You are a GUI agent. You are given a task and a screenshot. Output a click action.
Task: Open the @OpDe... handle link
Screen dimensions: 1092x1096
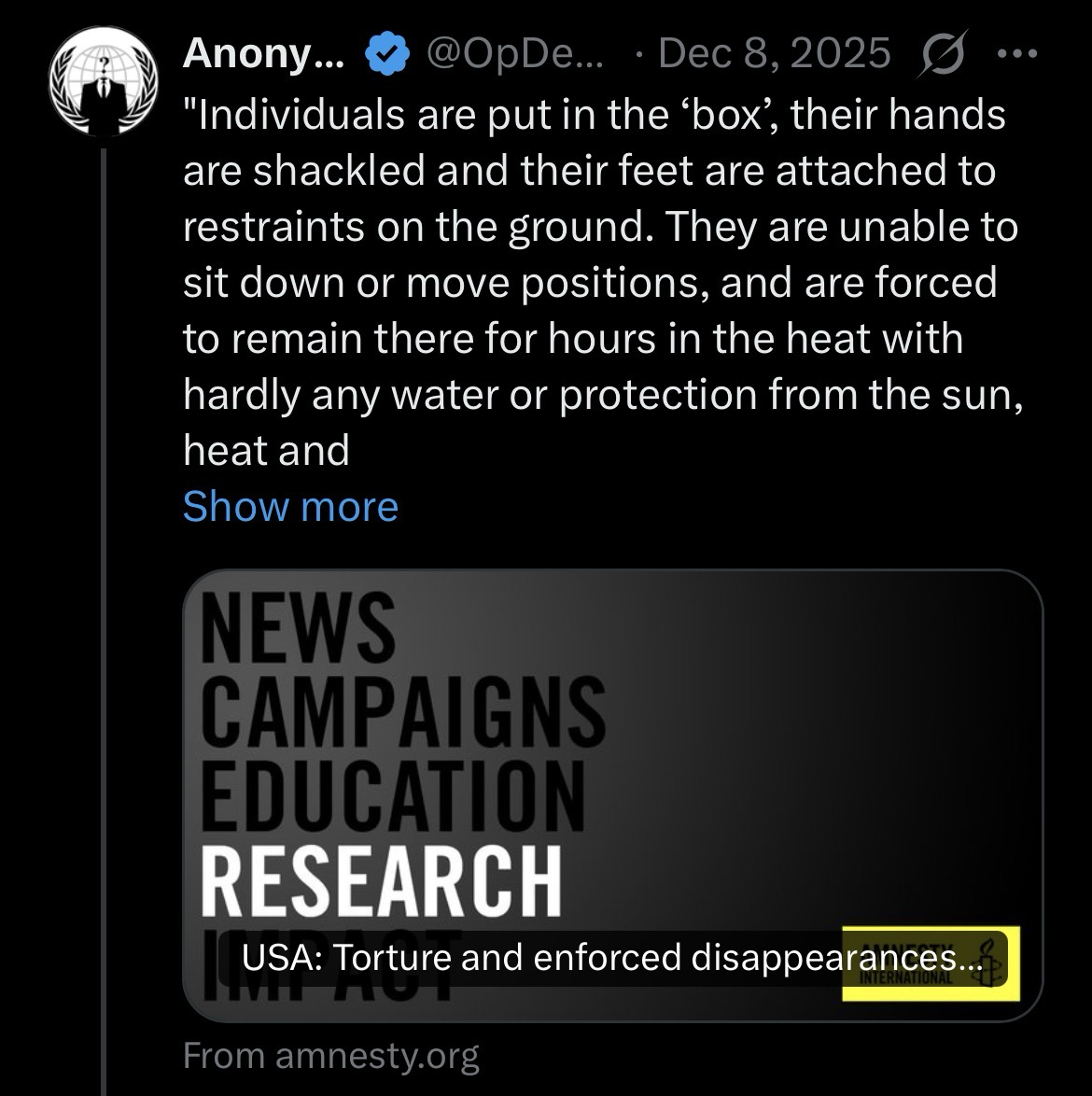(514, 53)
